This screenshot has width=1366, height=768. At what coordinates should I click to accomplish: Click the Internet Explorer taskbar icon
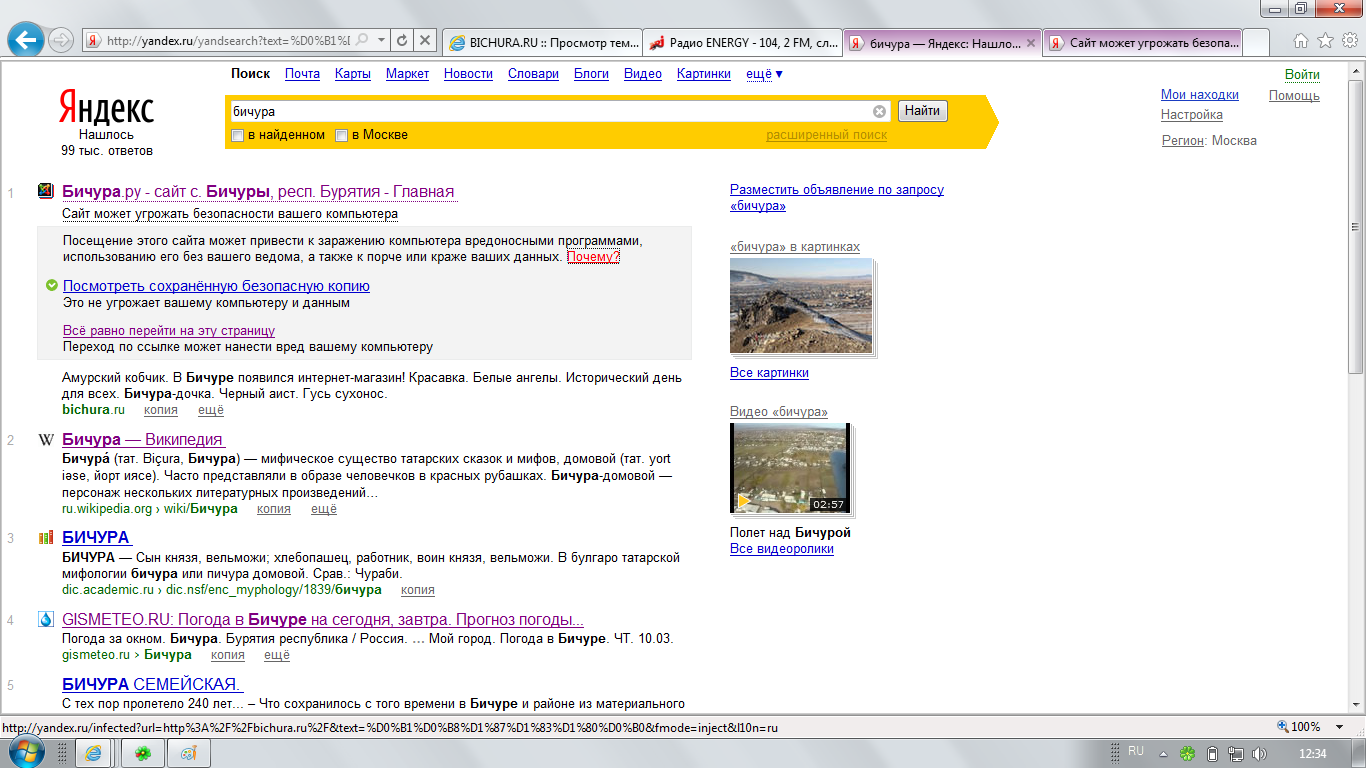pyautogui.click(x=93, y=753)
